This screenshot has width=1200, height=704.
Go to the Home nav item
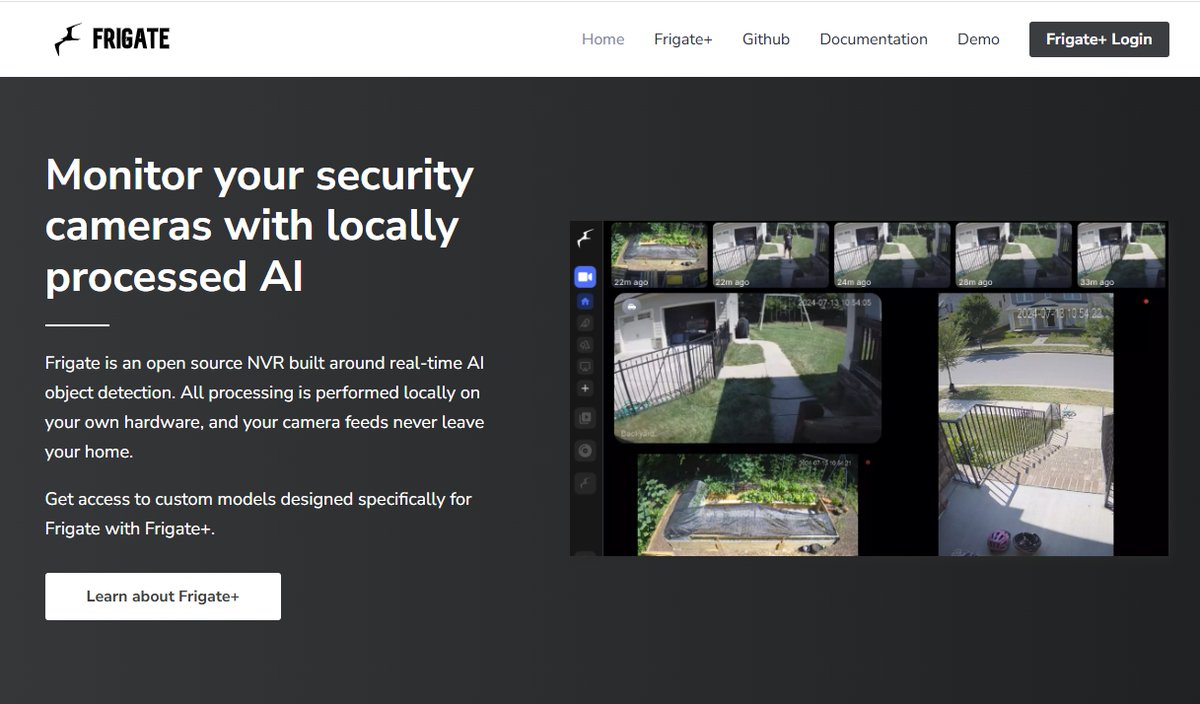603,39
